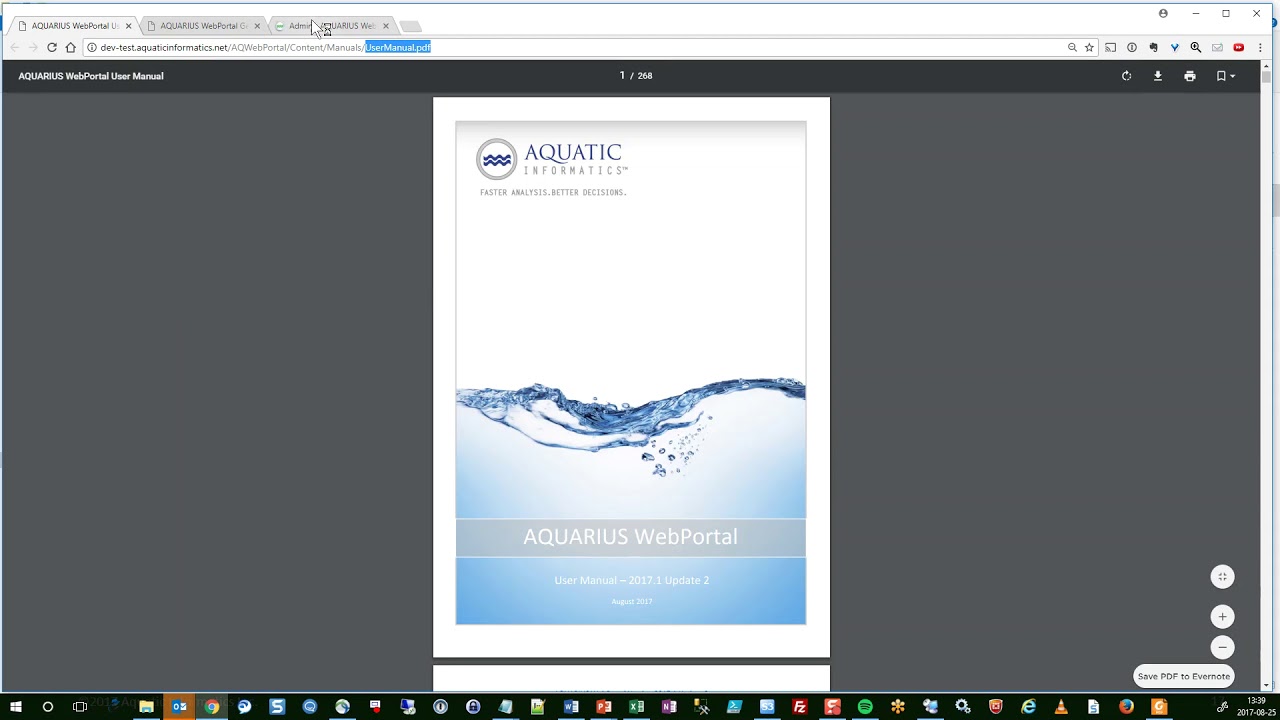Open the Windows Start menu

[x=16, y=707]
